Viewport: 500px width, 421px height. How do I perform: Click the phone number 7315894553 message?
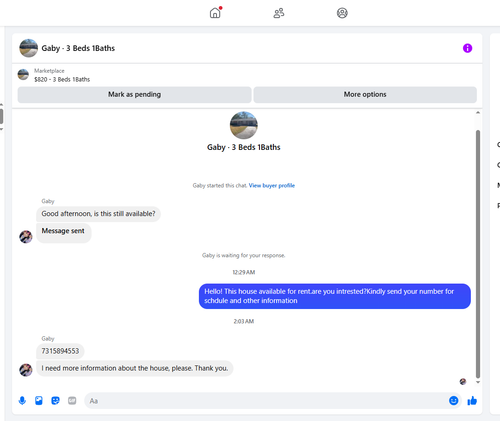(60, 351)
